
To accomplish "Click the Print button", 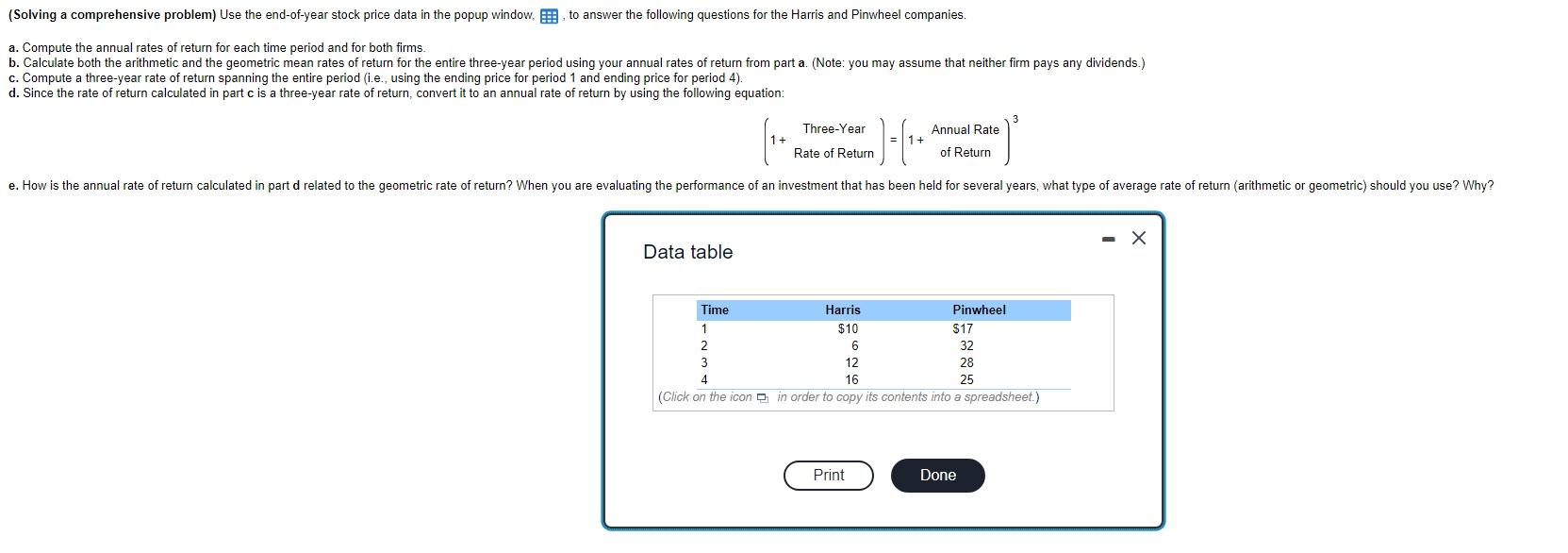I will 828,475.
